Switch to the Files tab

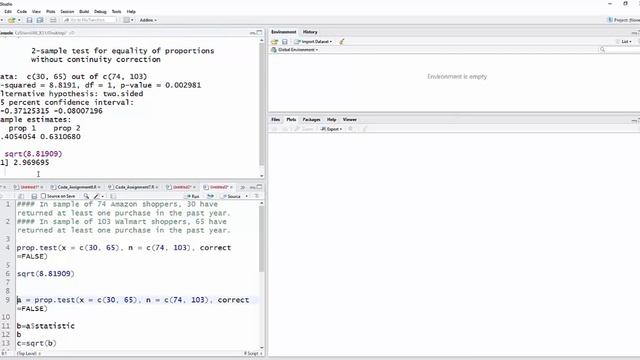[276, 120]
